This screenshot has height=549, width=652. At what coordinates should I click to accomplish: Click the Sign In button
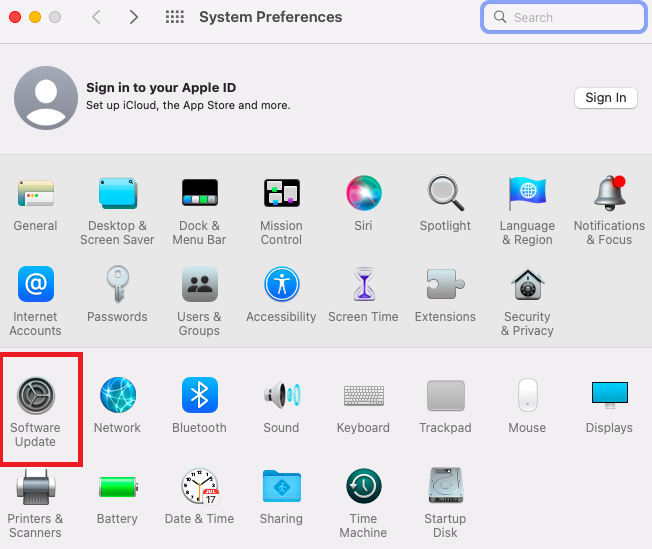(606, 98)
